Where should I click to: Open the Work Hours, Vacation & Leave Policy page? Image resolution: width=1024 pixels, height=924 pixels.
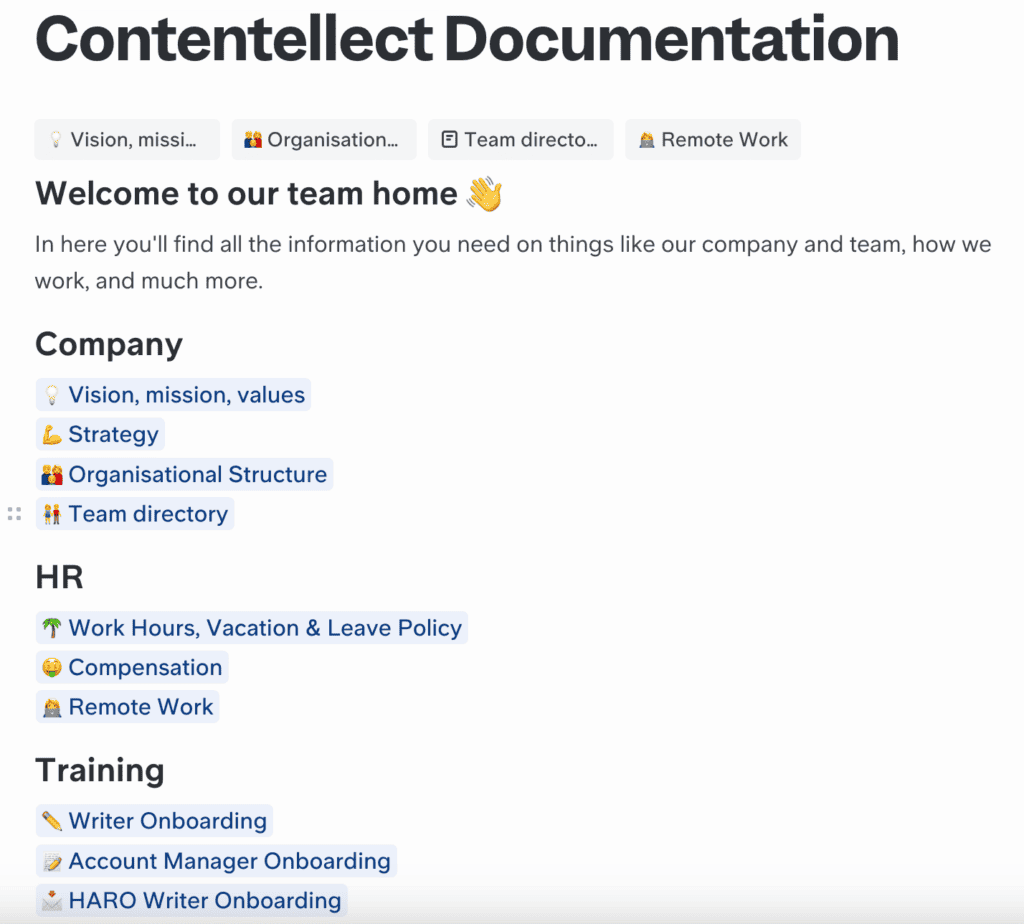coord(265,627)
